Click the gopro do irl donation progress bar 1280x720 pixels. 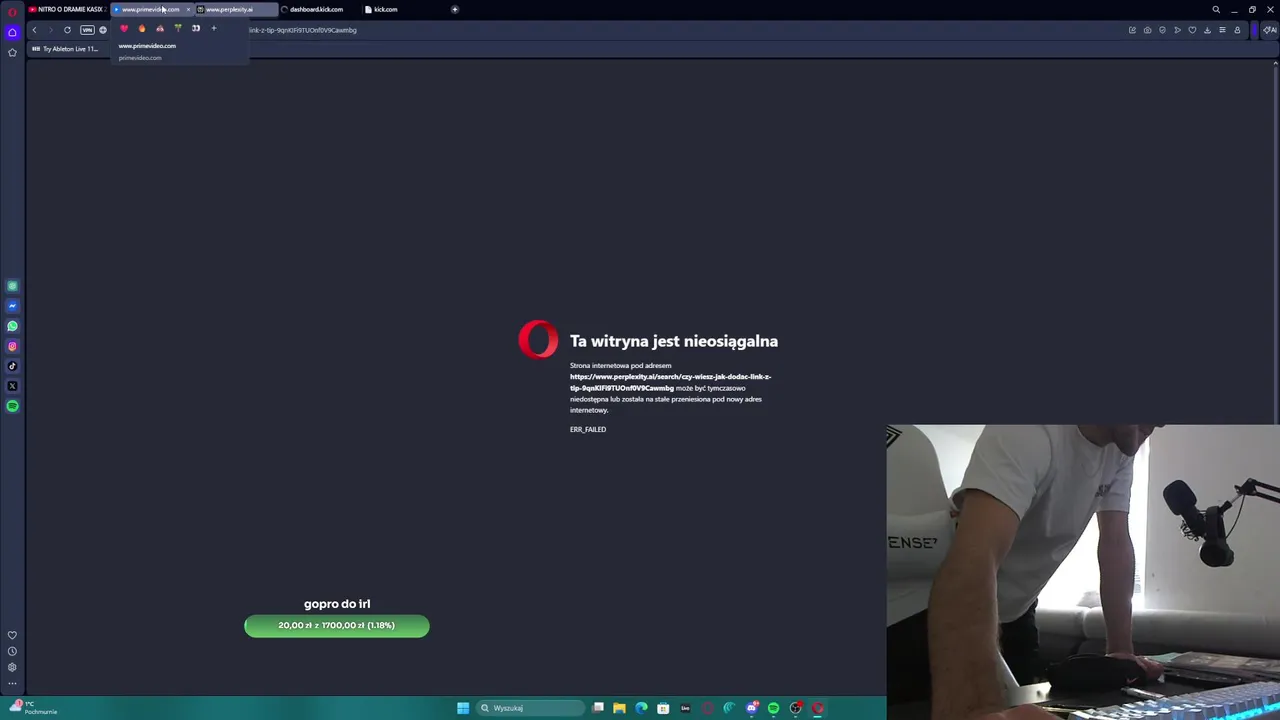click(x=337, y=626)
